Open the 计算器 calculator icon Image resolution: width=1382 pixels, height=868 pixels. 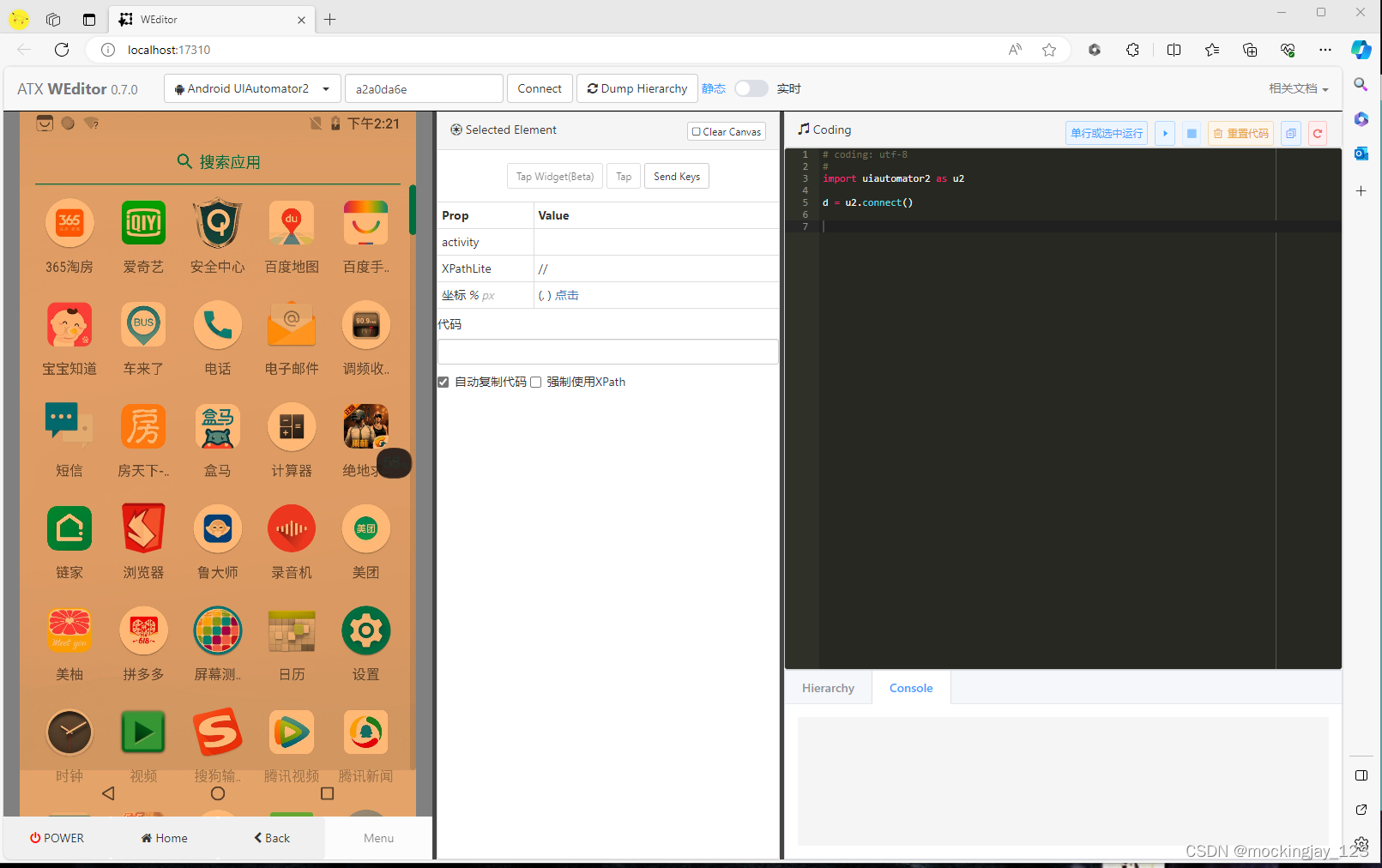[x=292, y=426]
